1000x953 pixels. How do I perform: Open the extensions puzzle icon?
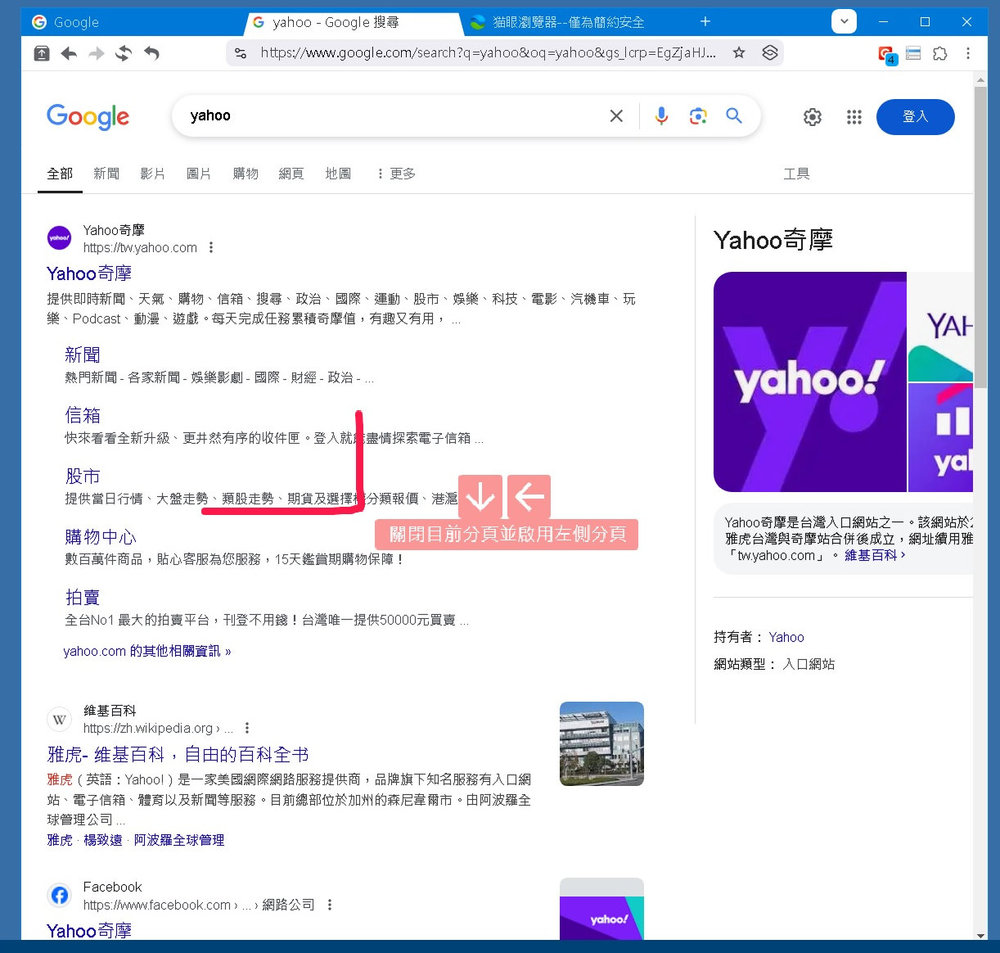(940, 53)
